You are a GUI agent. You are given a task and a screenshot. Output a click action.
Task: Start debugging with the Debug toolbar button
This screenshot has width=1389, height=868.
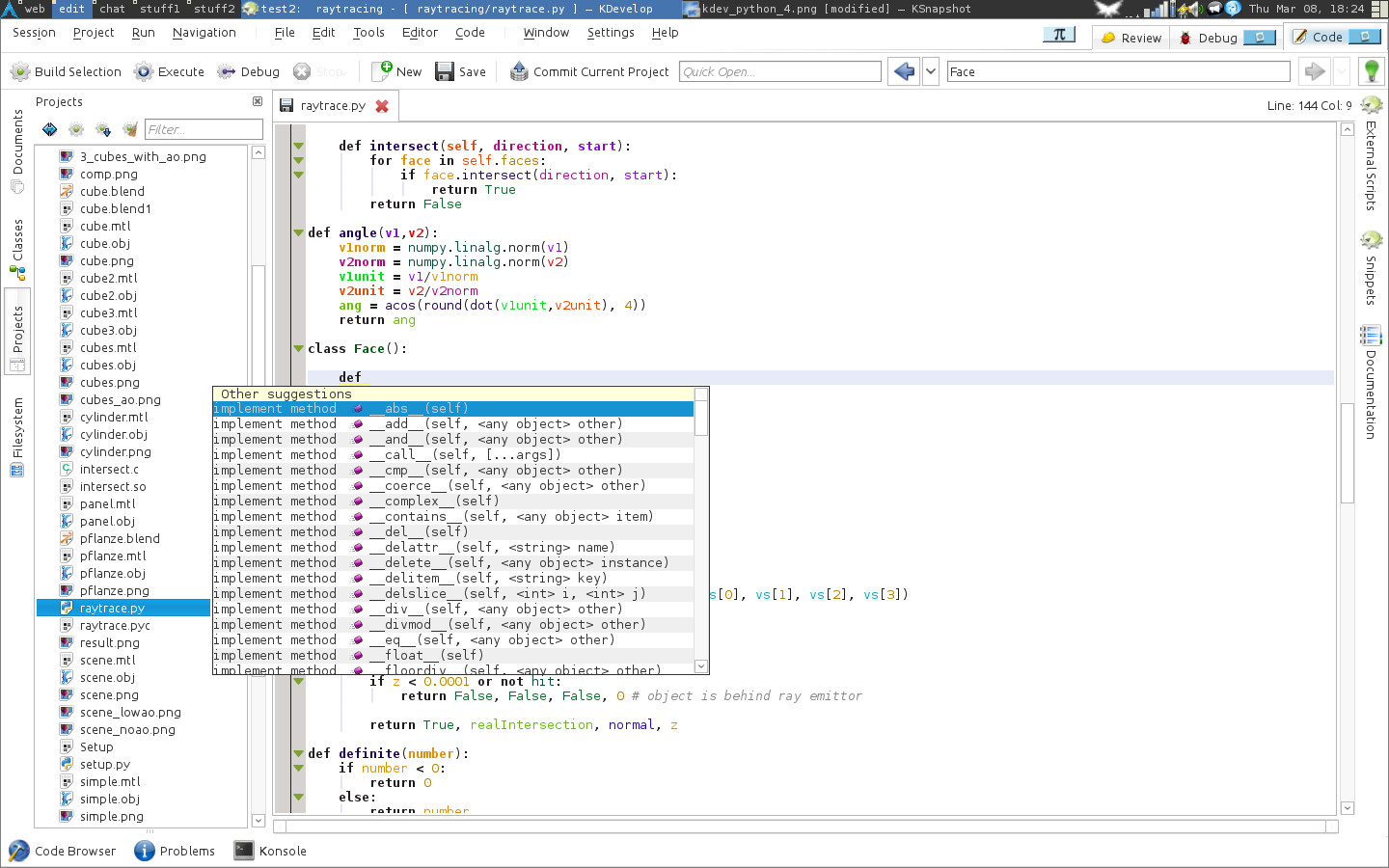click(x=249, y=72)
